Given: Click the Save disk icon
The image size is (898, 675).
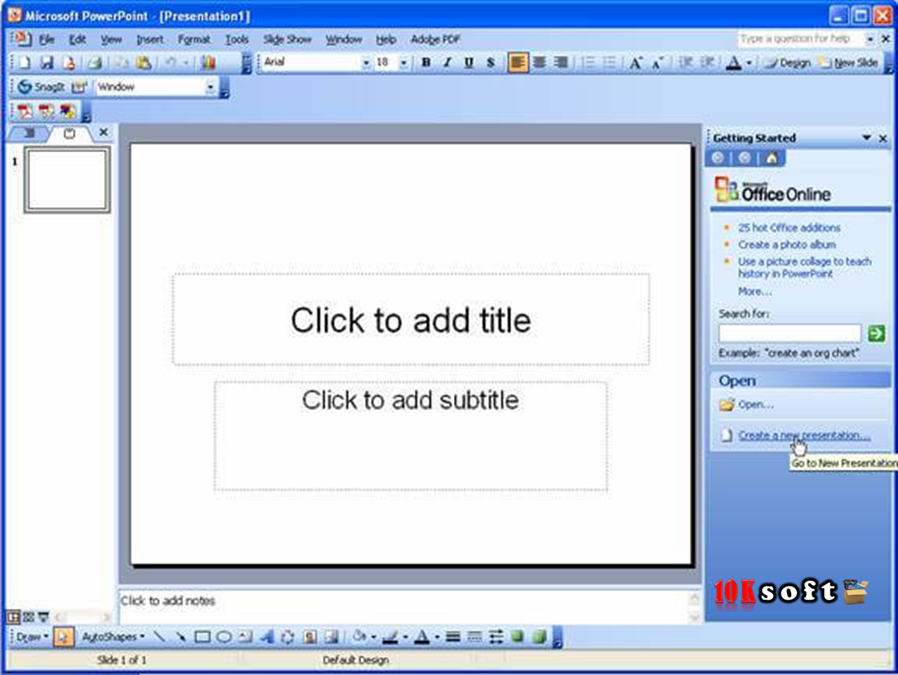Looking at the screenshot, I should click(47, 62).
